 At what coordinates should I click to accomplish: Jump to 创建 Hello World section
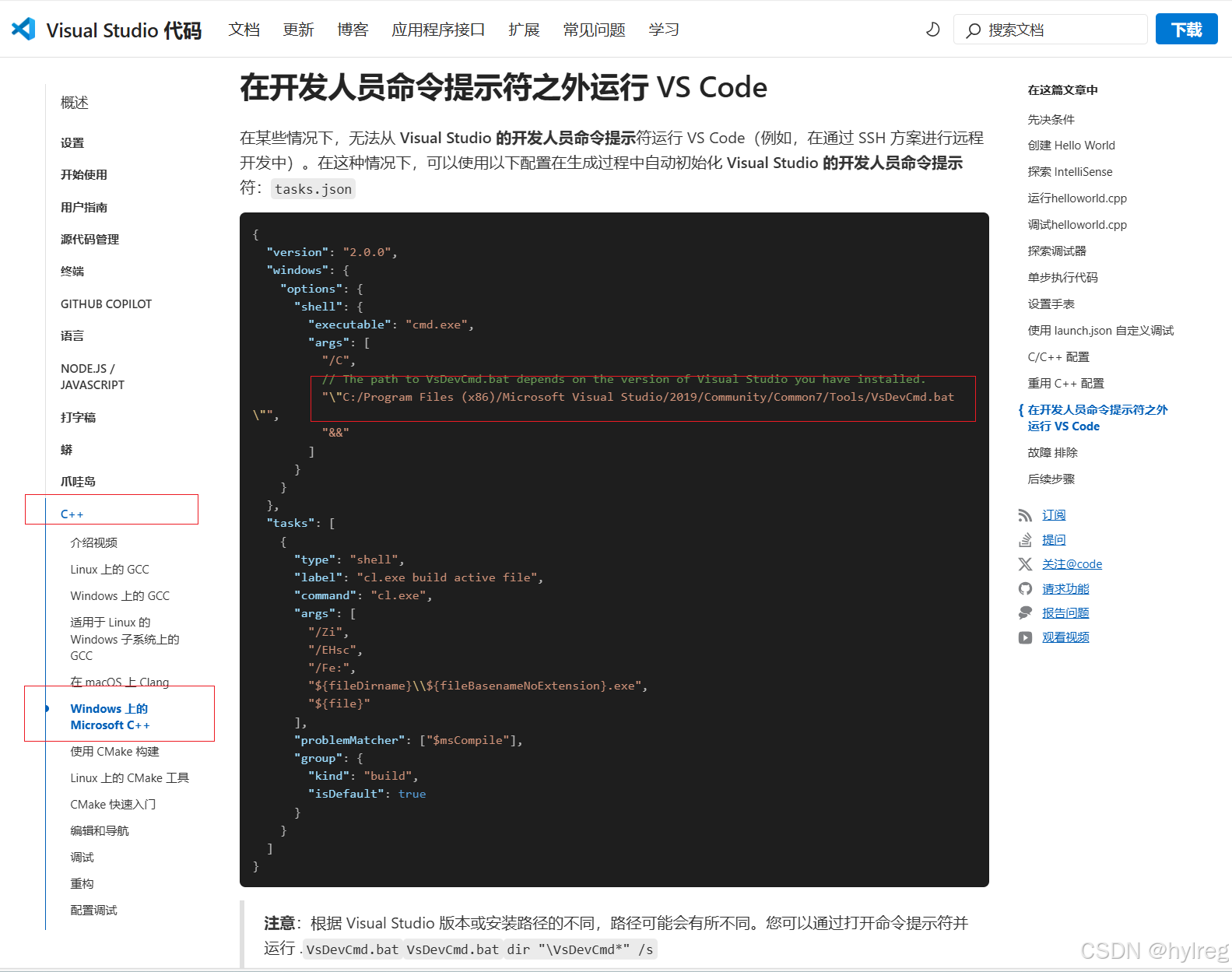[1072, 146]
